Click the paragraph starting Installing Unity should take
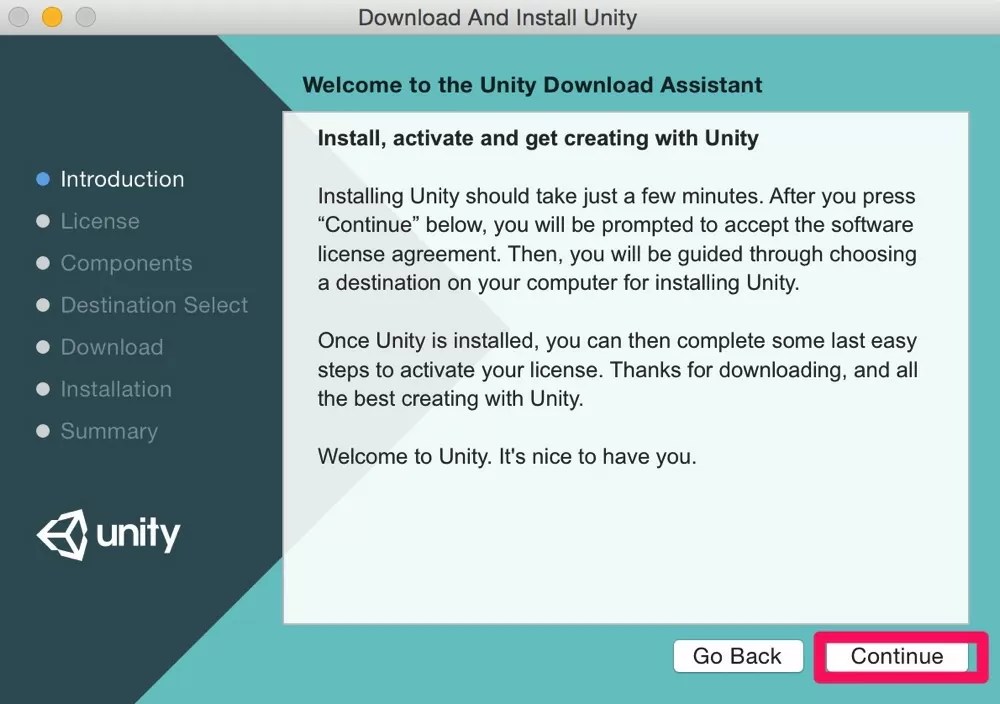 coord(617,239)
